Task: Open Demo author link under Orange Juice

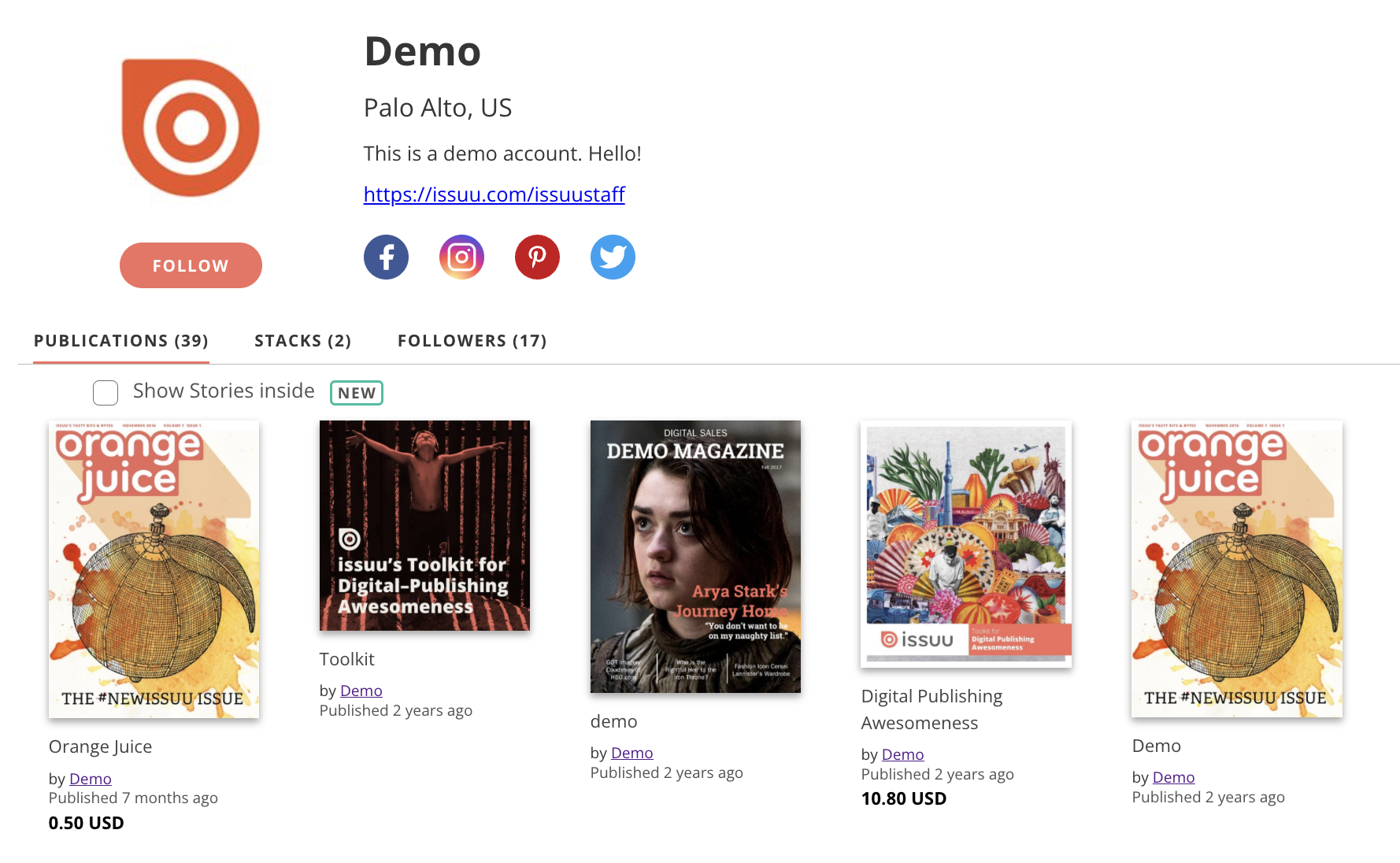Action: (x=91, y=779)
